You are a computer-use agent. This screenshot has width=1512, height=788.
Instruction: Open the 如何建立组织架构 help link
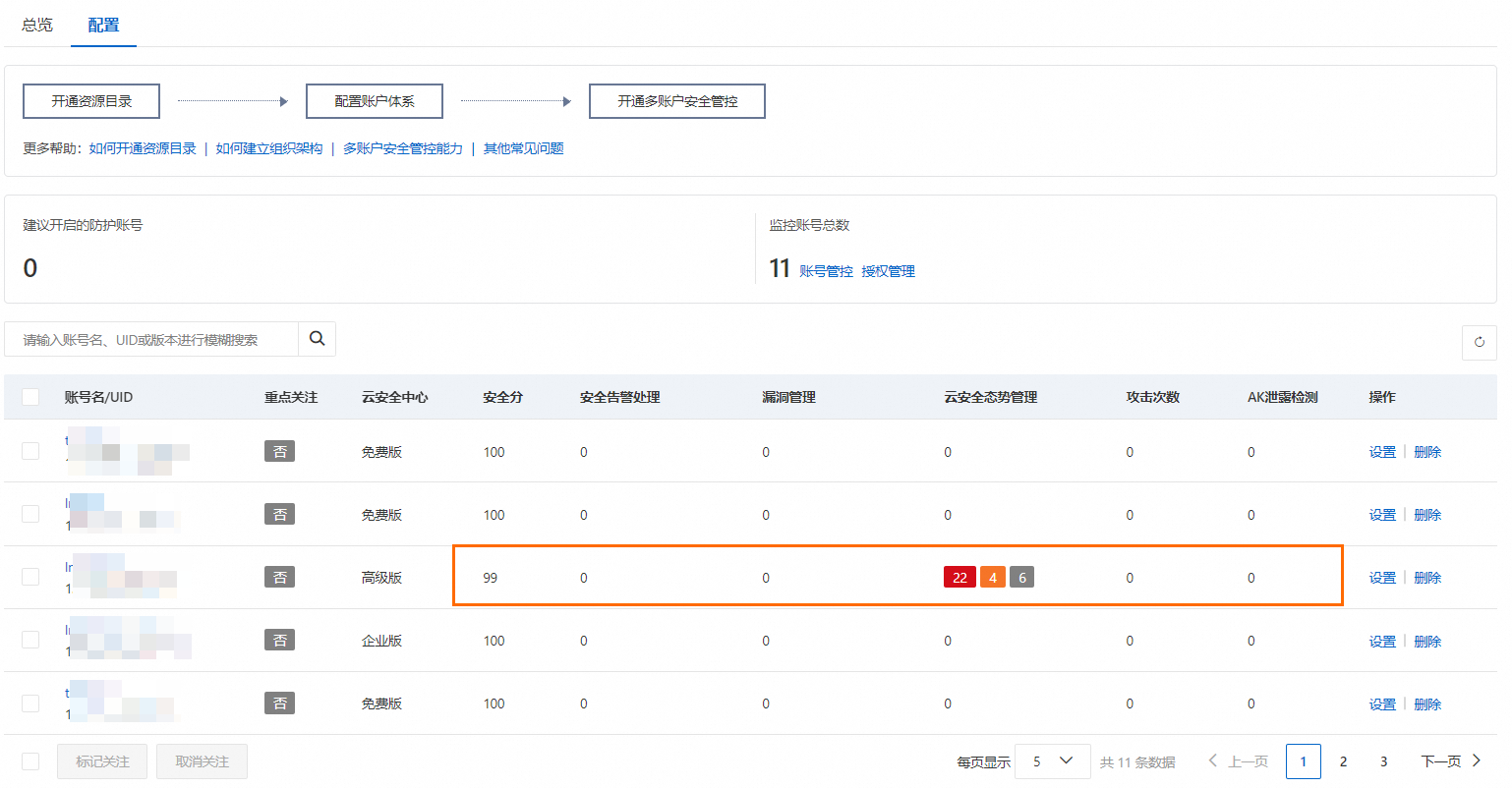[x=269, y=148]
